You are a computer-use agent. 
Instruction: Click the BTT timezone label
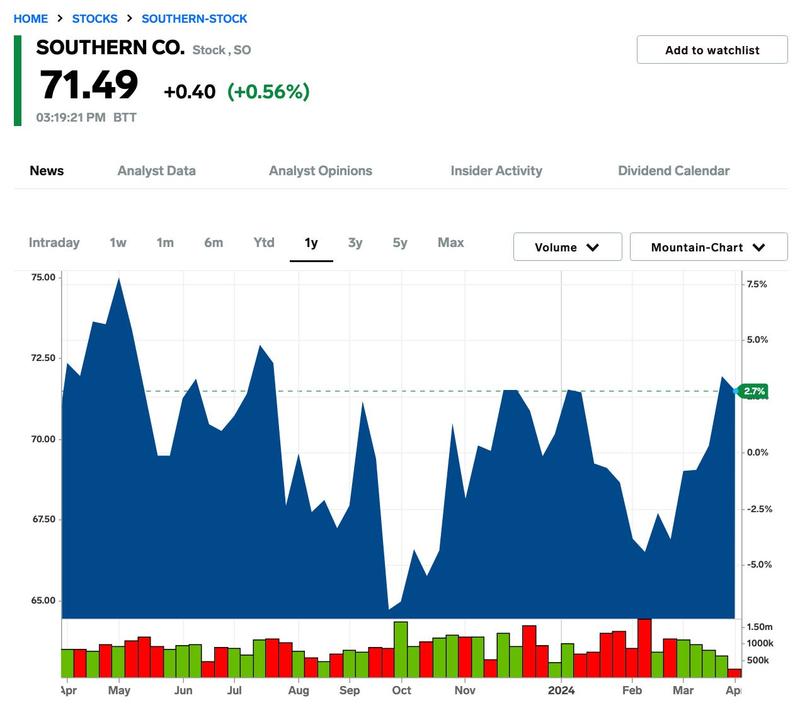[x=125, y=117]
